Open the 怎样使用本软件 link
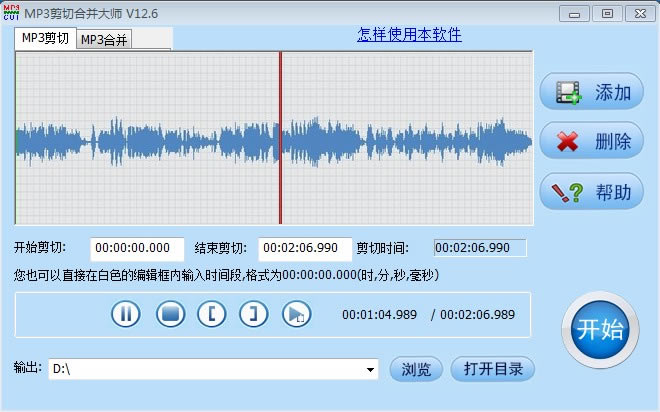The image size is (660, 412). tap(409, 35)
